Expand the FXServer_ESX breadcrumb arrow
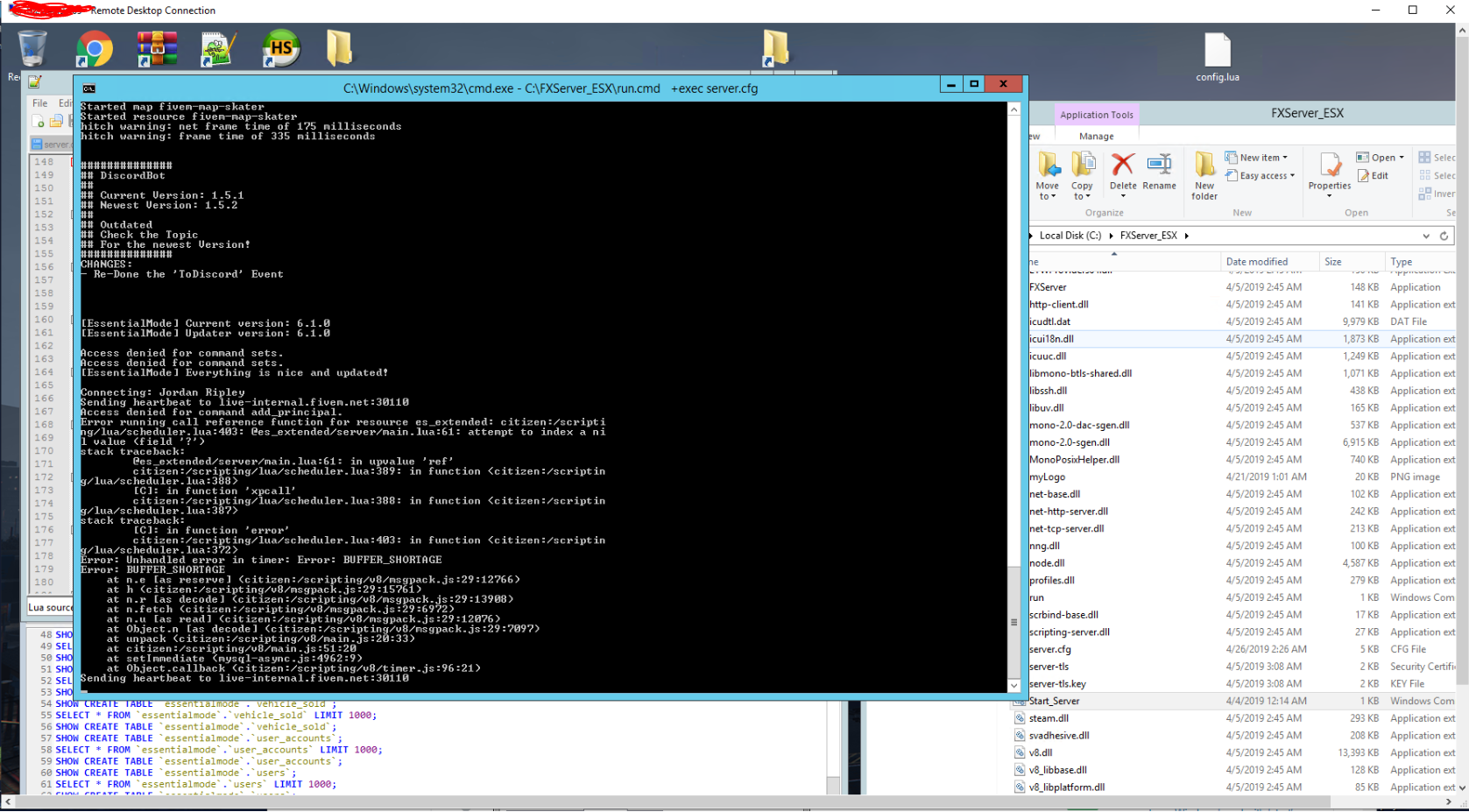The width and height of the screenshot is (1469, 812). (1187, 236)
